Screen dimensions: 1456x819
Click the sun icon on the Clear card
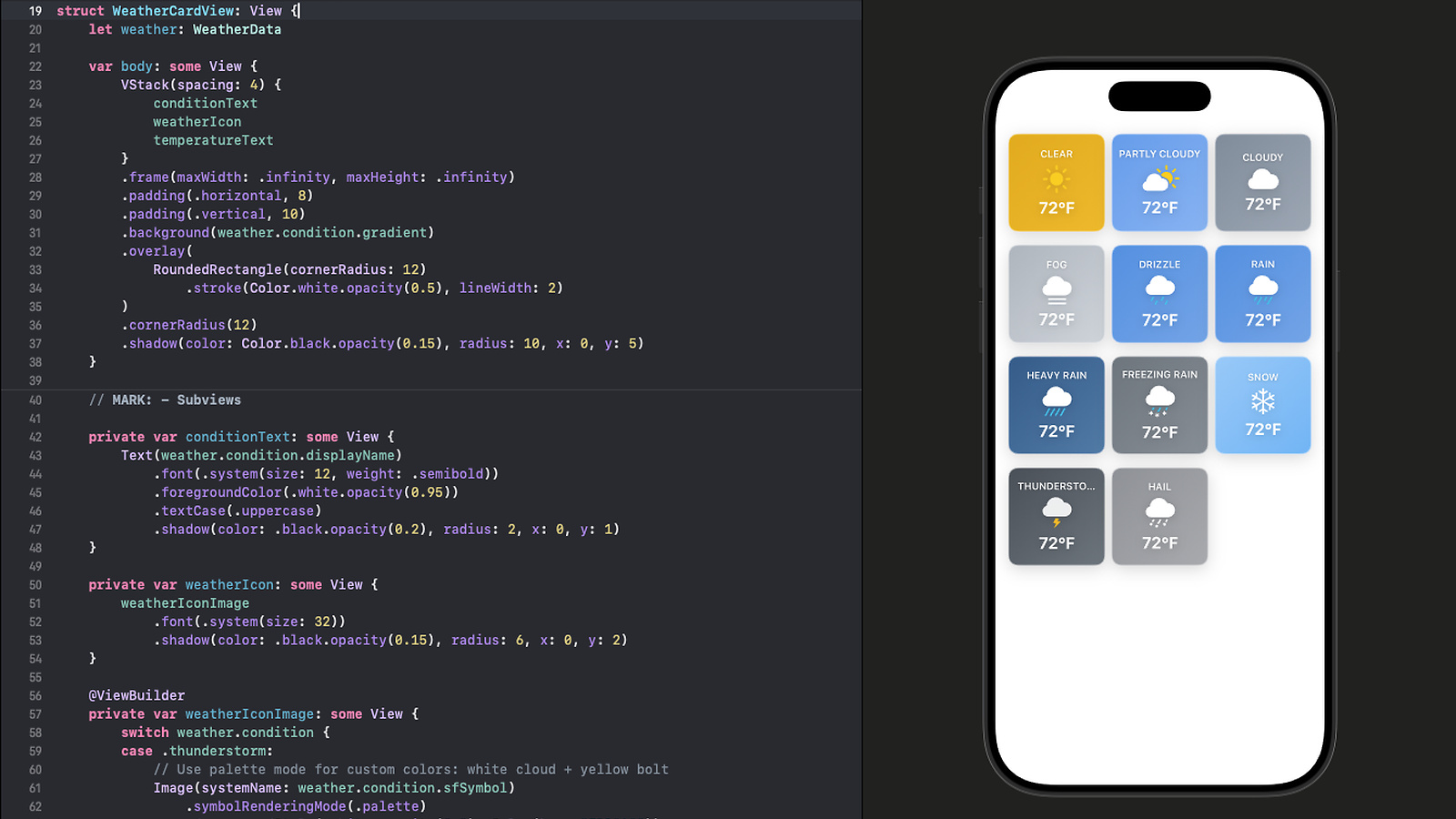point(1056,179)
